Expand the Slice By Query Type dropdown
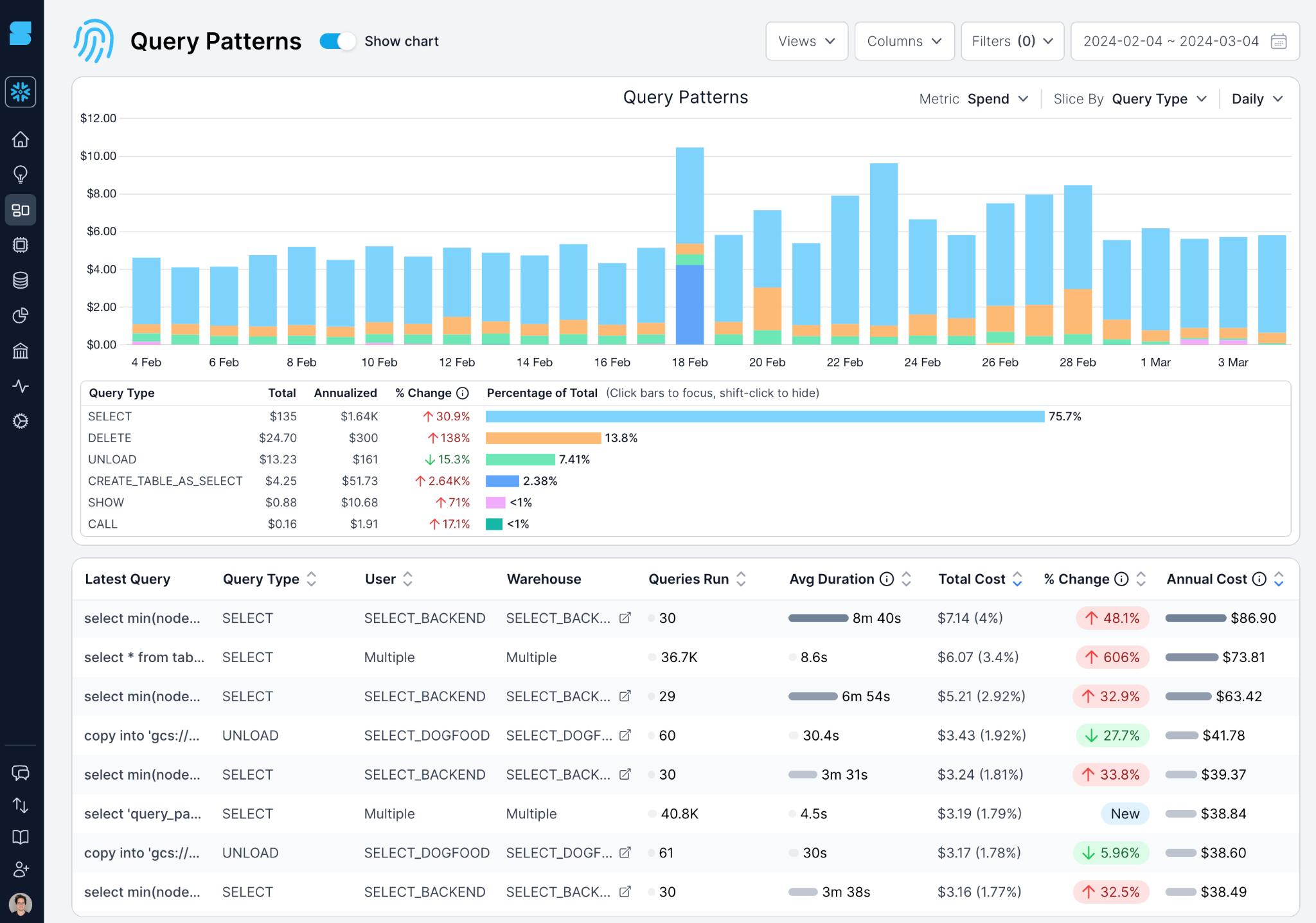The height and width of the screenshot is (923, 1316). (x=1159, y=98)
